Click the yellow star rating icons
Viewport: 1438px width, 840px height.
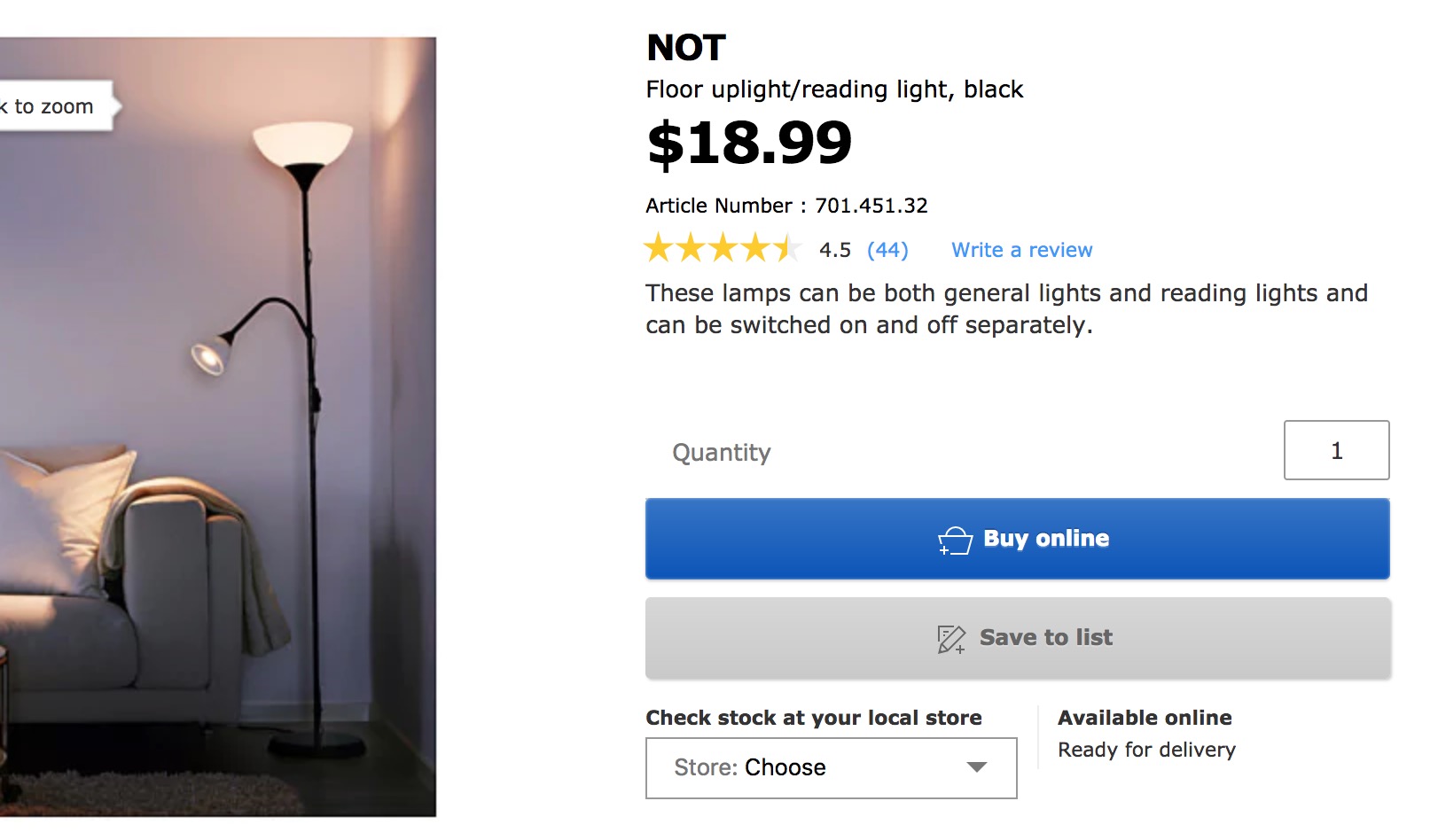pos(722,249)
